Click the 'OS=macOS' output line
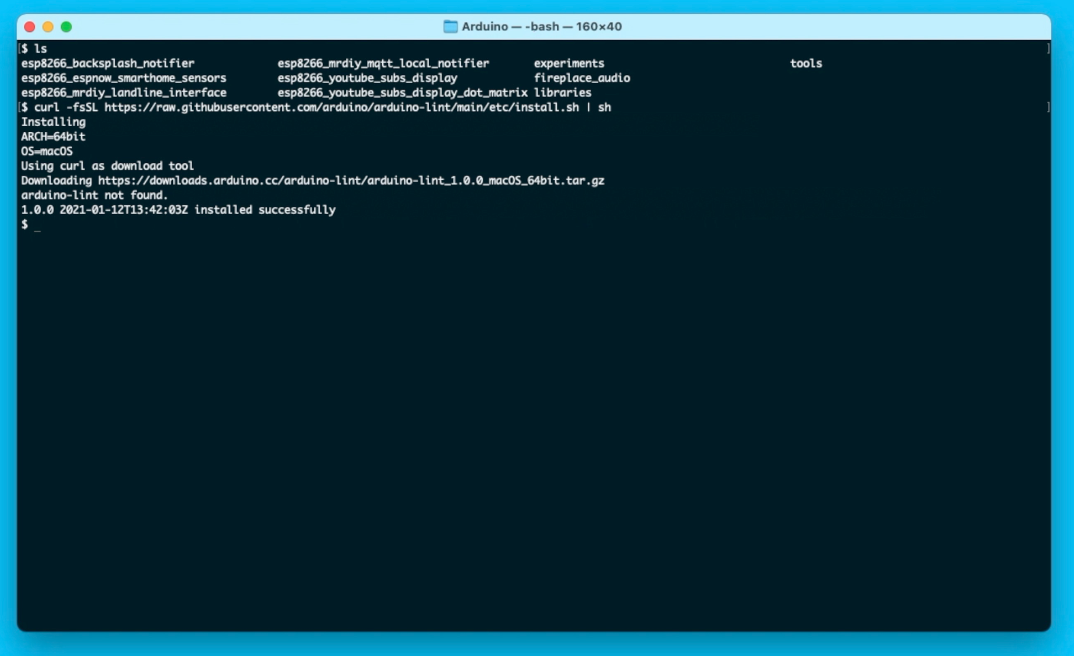Image resolution: width=1074 pixels, height=656 pixels. click(x=47, y=151)
